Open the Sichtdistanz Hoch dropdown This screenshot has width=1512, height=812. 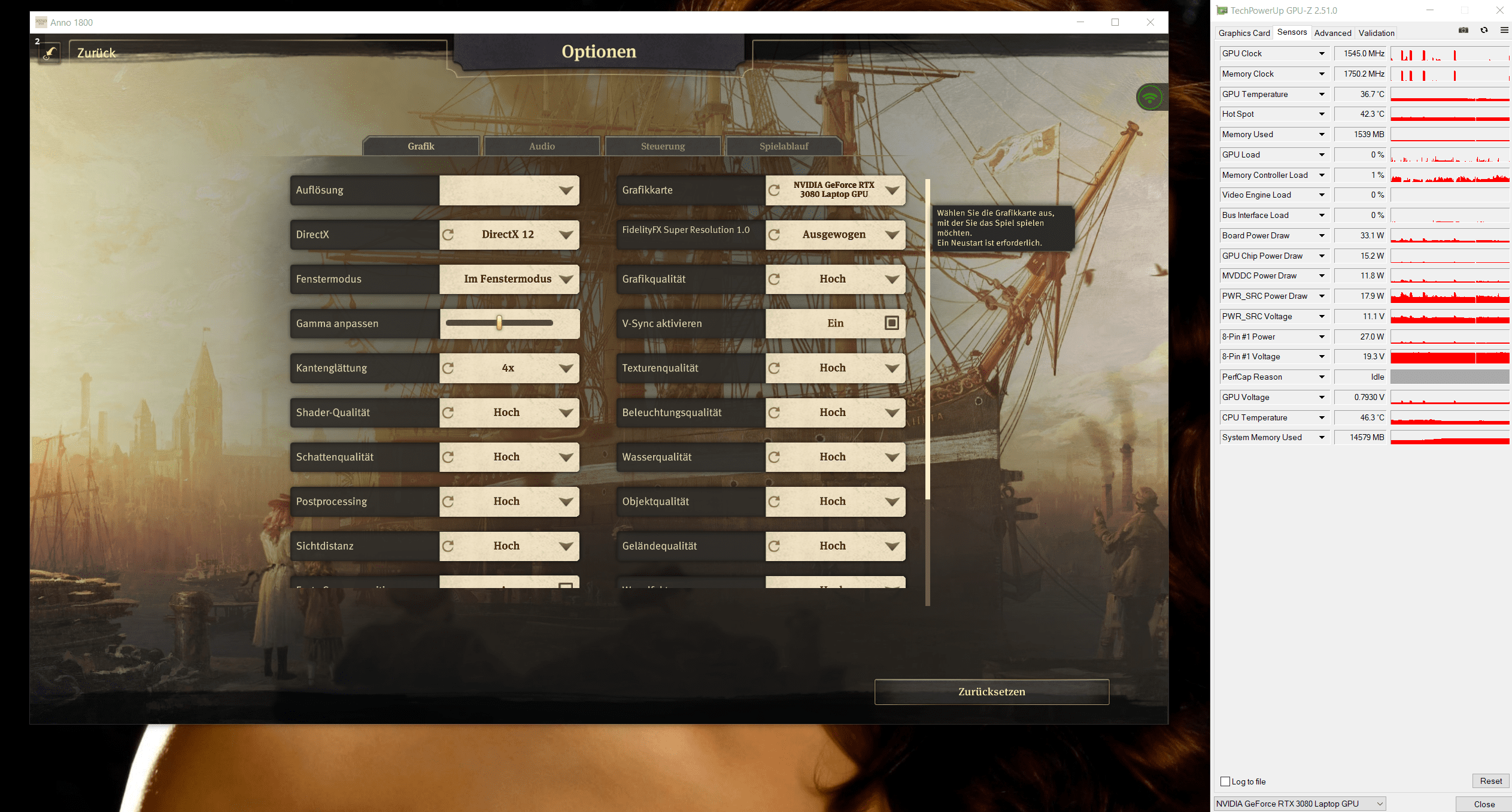tap(509, 546)
